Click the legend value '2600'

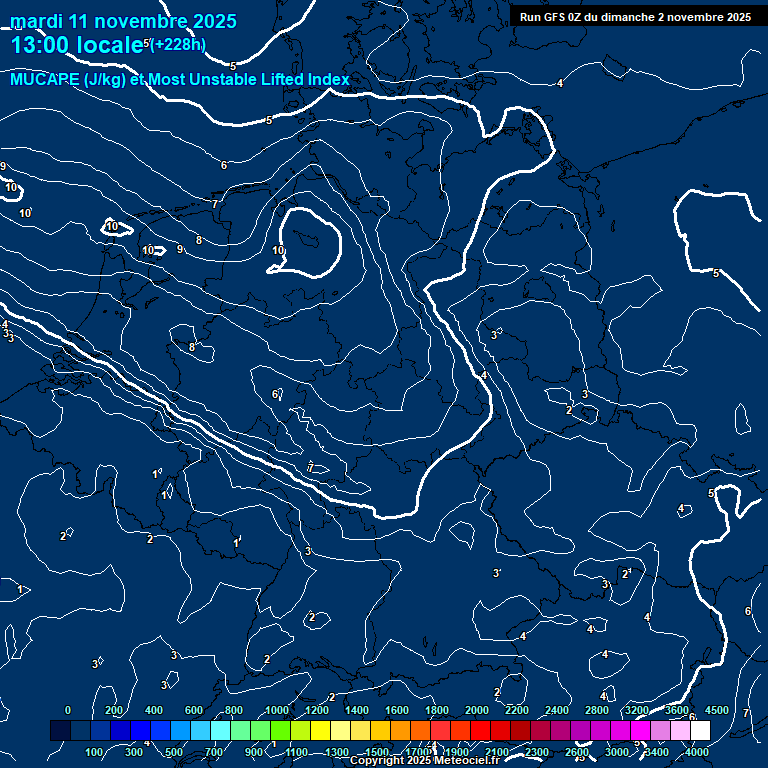pos(577,752)
